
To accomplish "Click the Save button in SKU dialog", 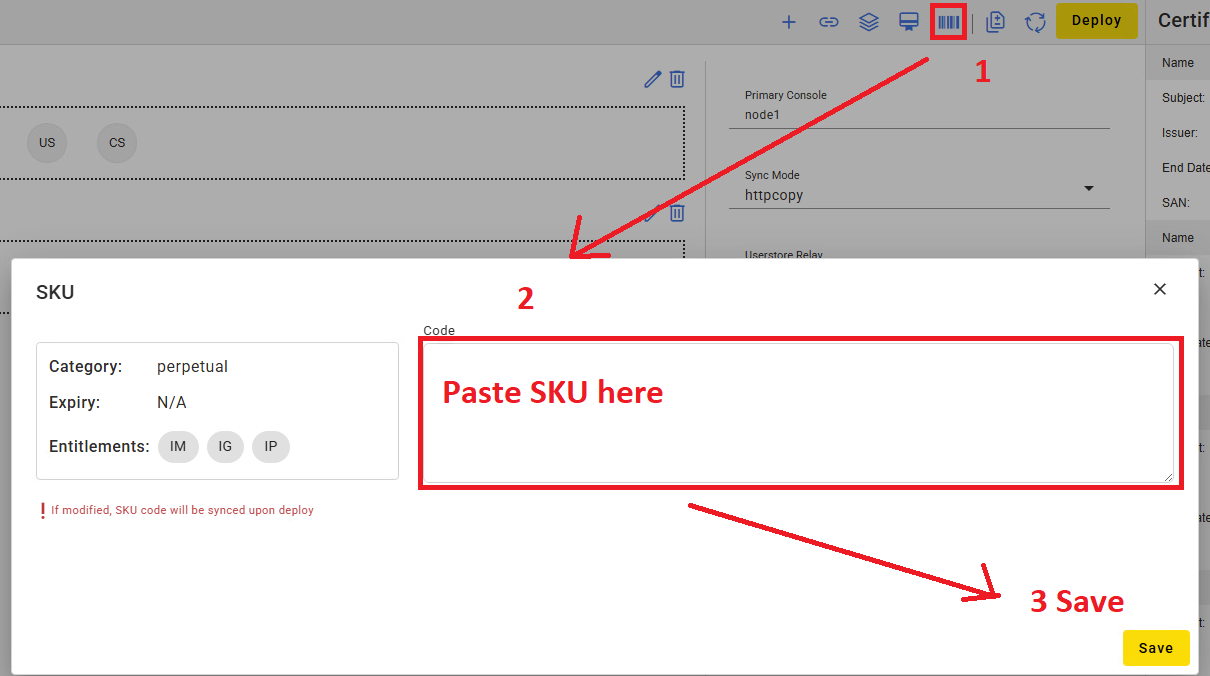I will tap(1156, 648).
